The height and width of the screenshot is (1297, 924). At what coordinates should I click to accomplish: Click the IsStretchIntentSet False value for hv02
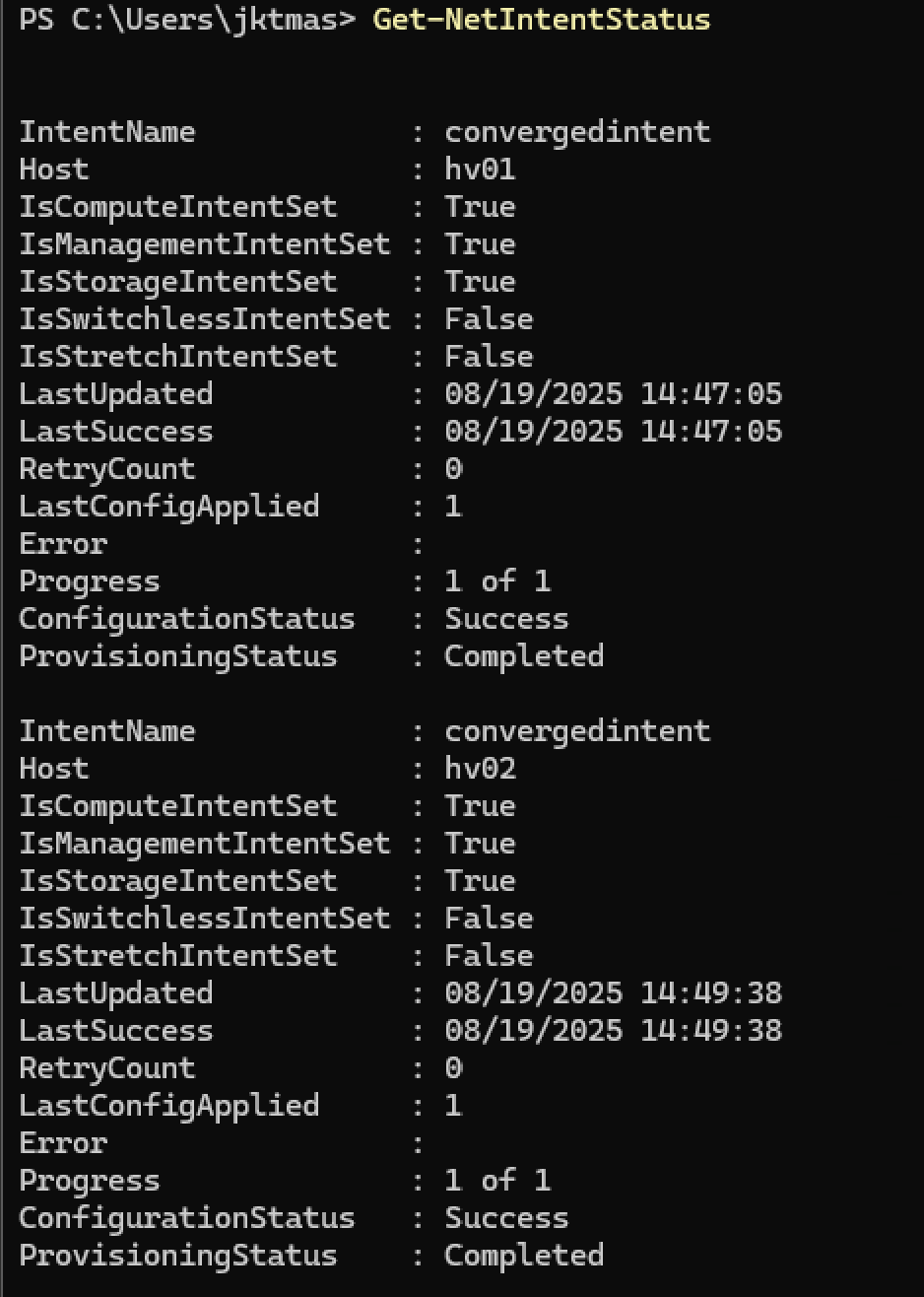pyautogui.click(x=489, y=956)
